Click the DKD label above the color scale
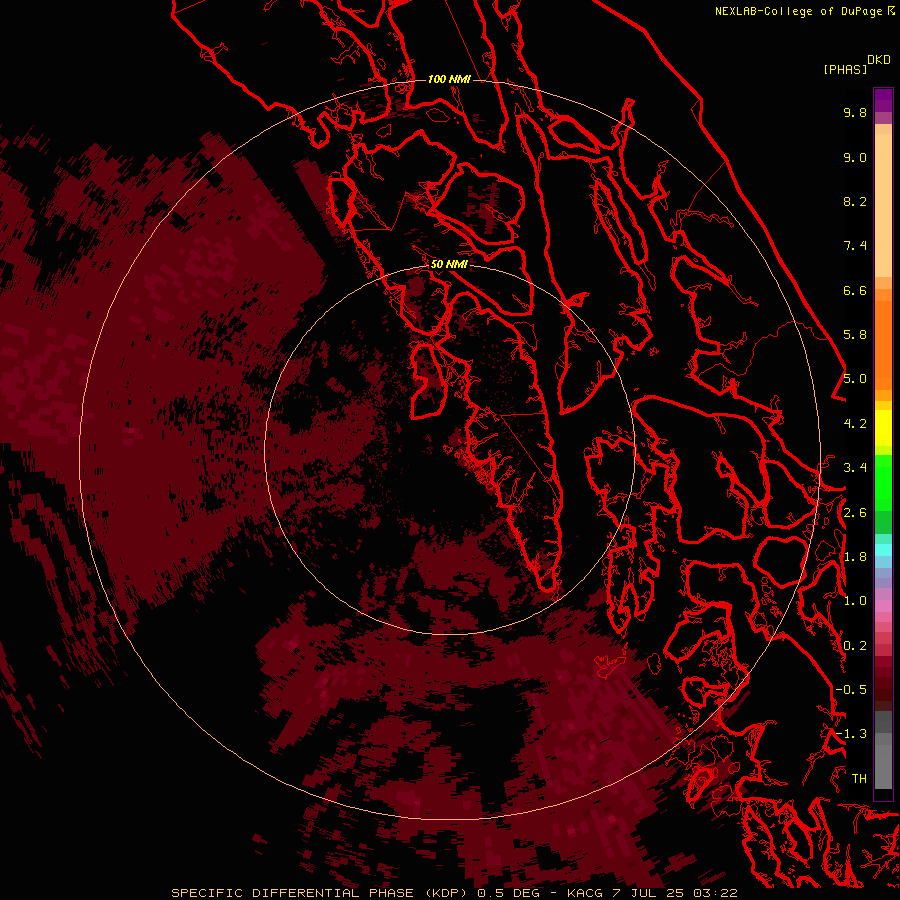The image size is (900, 900). [x=879, y=60]
